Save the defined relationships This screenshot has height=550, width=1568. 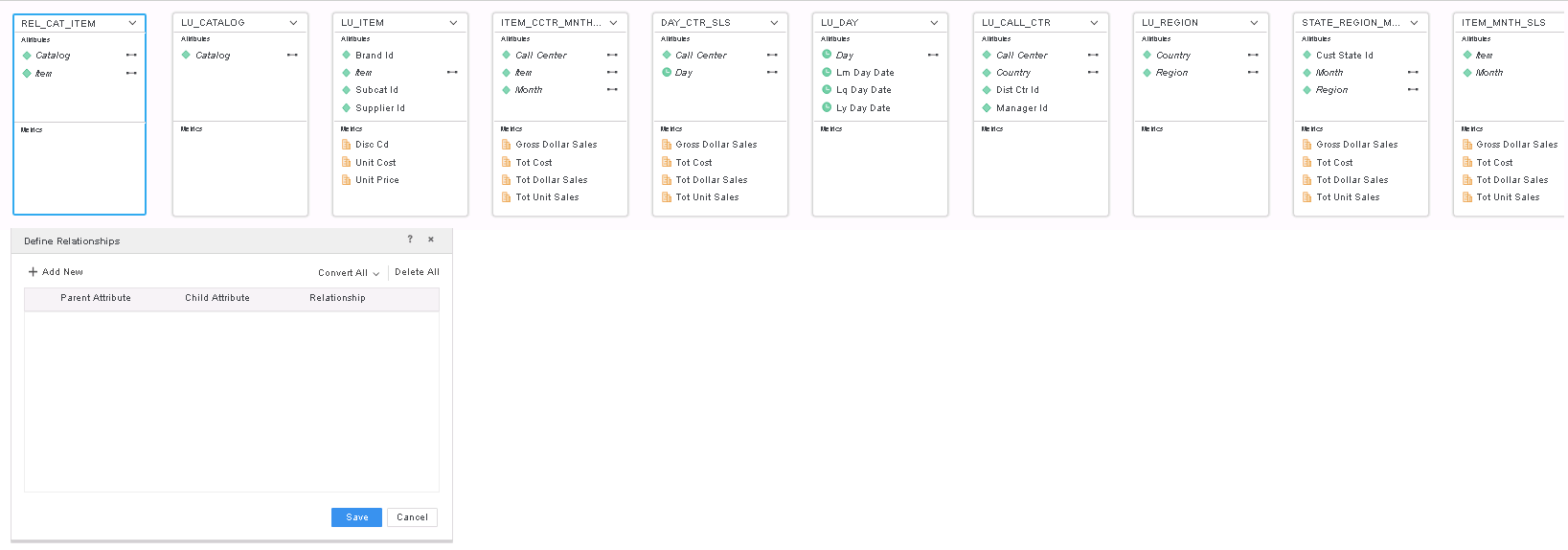coord(356,517)
